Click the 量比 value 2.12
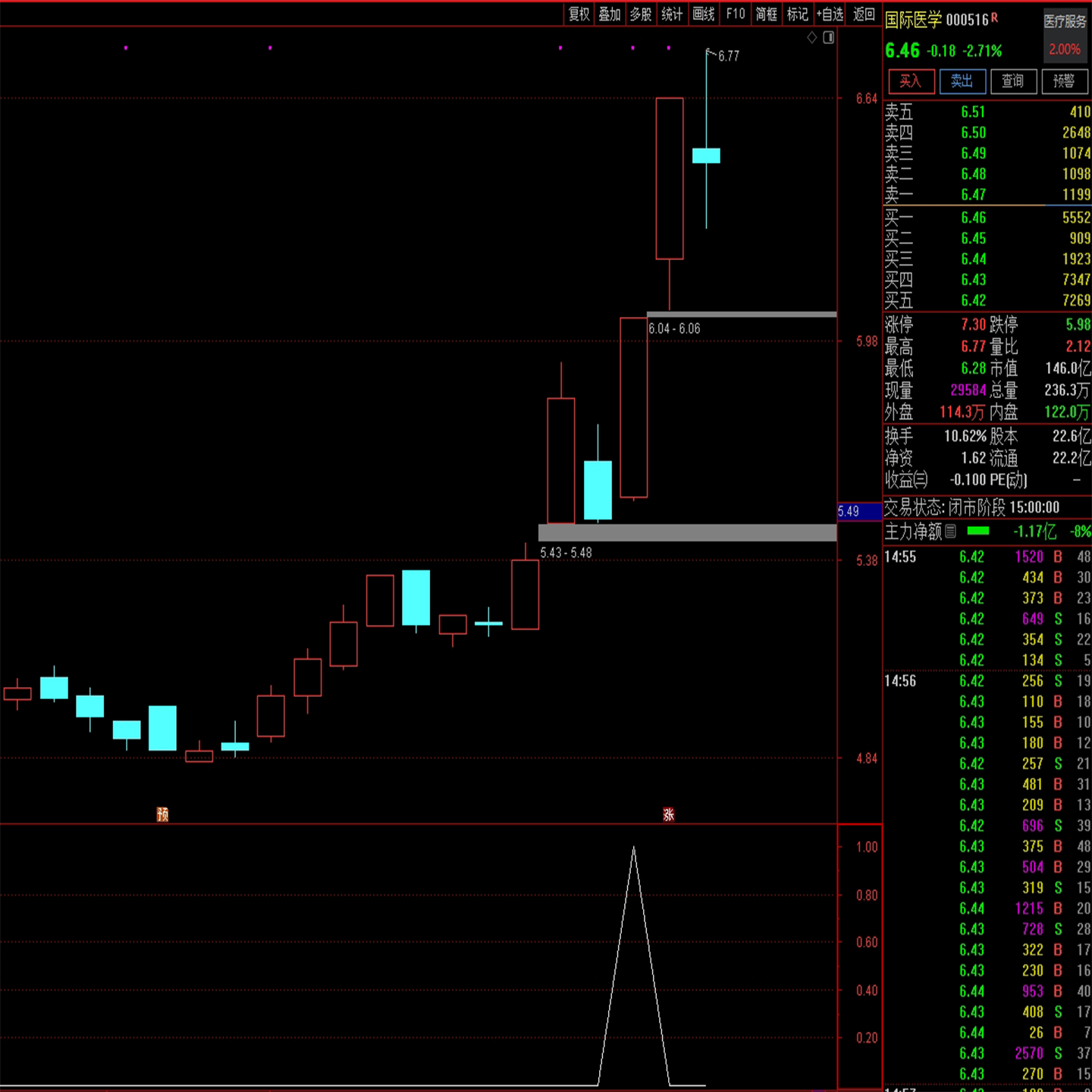 [1078, 347]
